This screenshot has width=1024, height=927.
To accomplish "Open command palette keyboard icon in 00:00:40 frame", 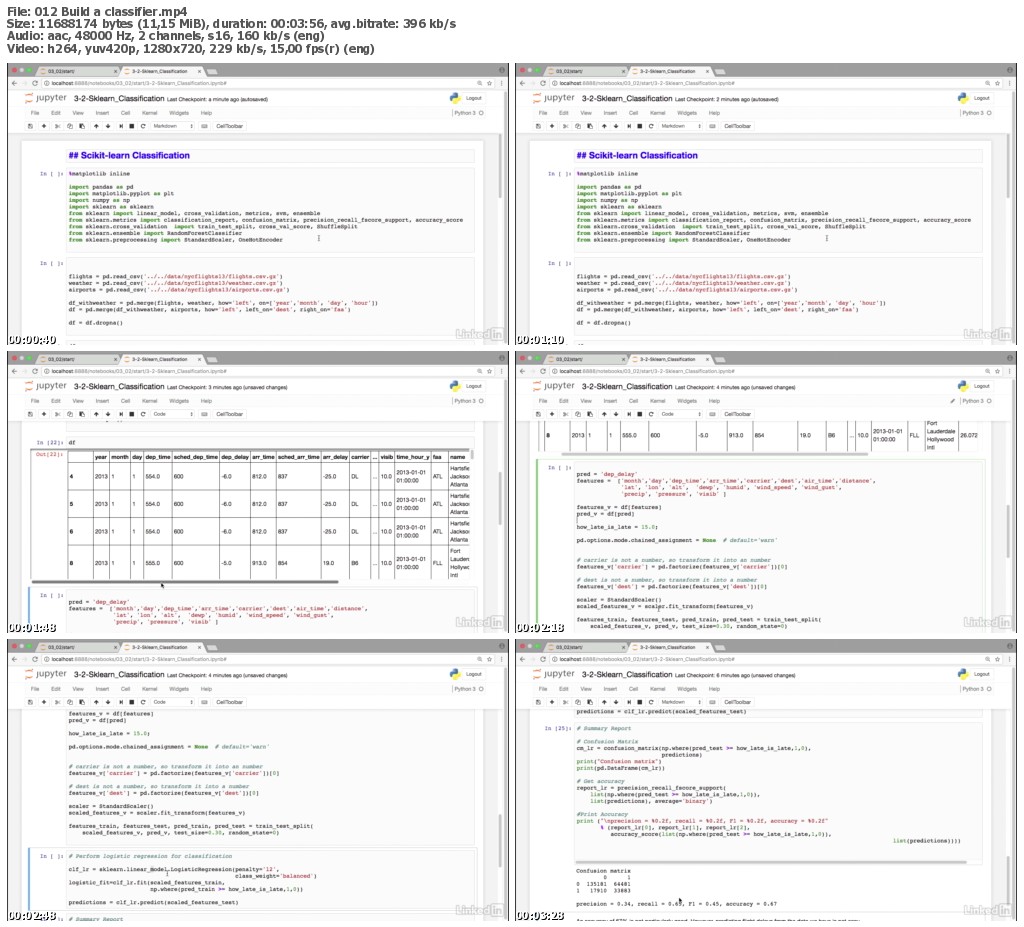I will 204,126.
